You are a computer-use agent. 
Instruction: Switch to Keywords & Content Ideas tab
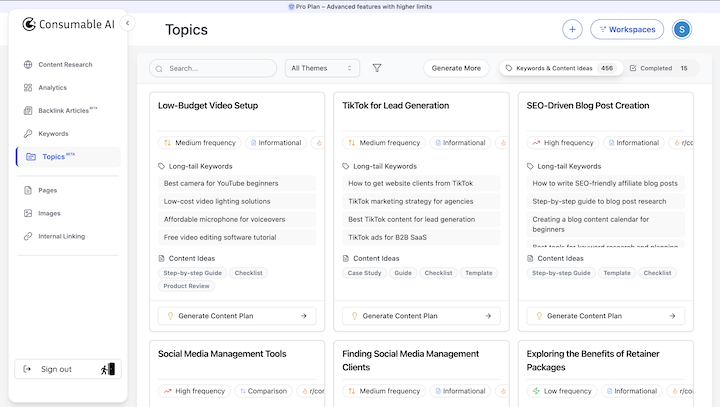point(560,68)
